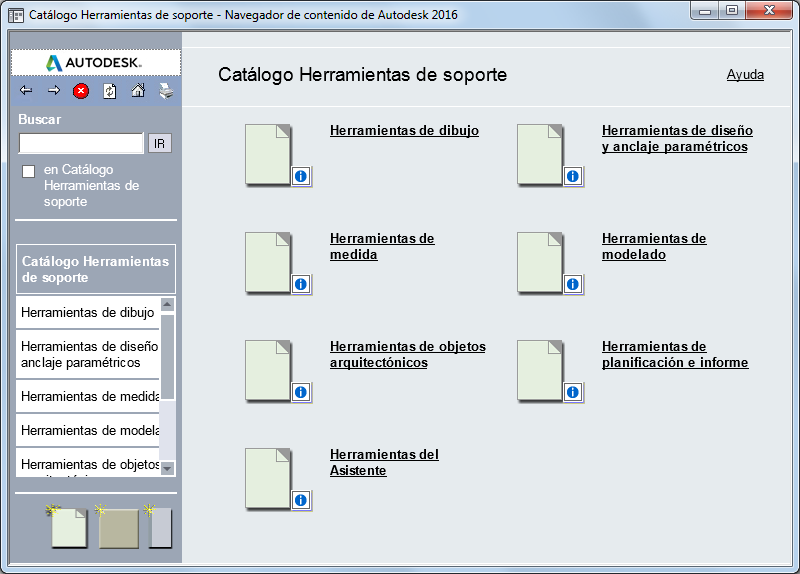Open the 'Herramientas de dibujo' link
The width and height of the screenshot is (800, 574).
point(404,131)
